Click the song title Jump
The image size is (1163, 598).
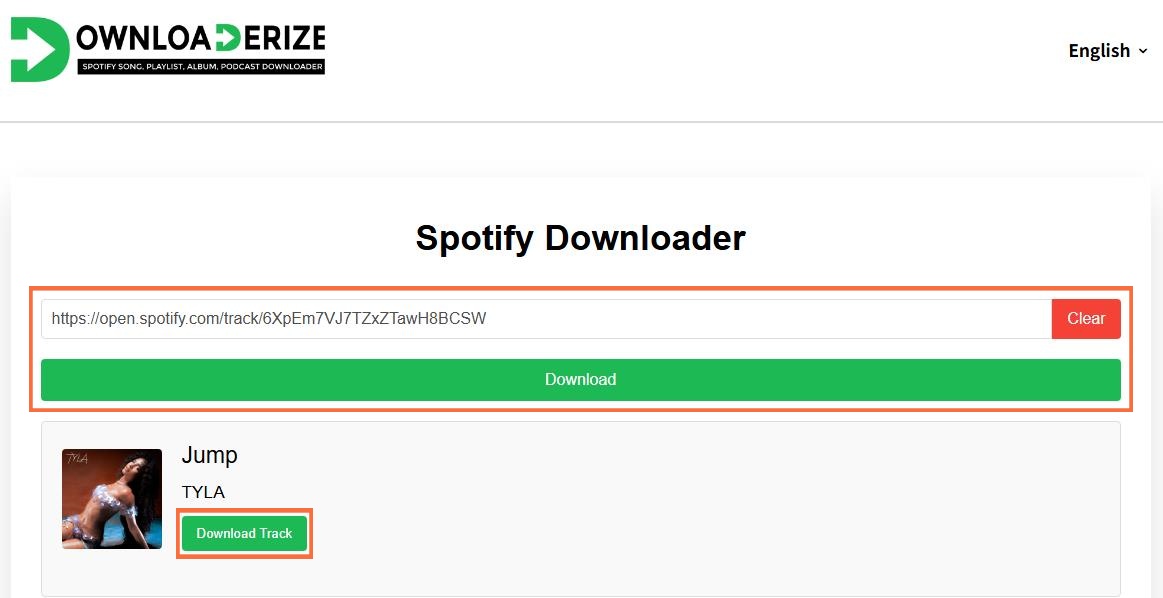click(209, 456)
